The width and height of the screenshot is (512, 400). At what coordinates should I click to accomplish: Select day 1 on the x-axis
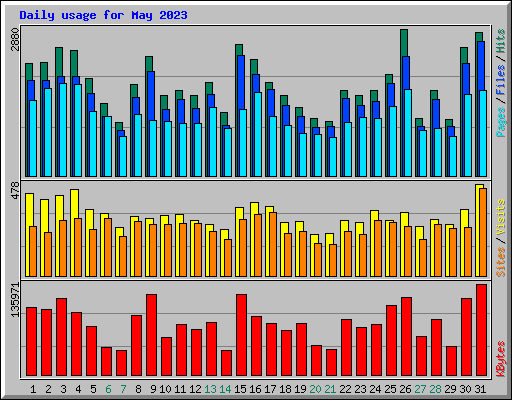(x=33, y=389)
